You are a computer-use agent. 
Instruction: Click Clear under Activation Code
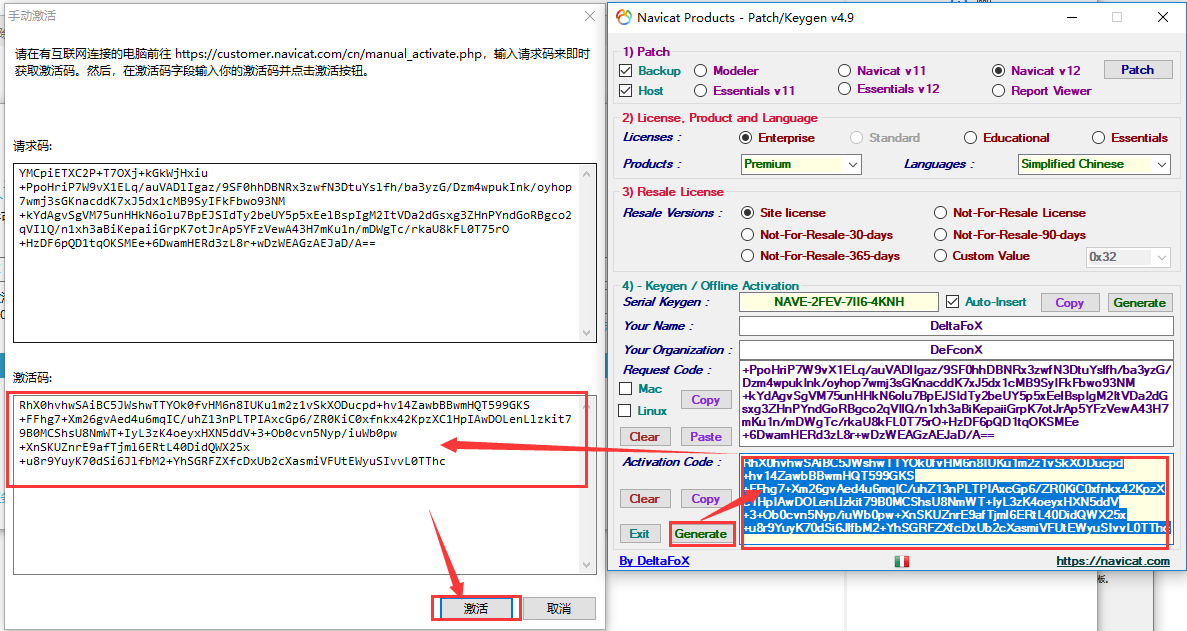click(x=644, y=499)
